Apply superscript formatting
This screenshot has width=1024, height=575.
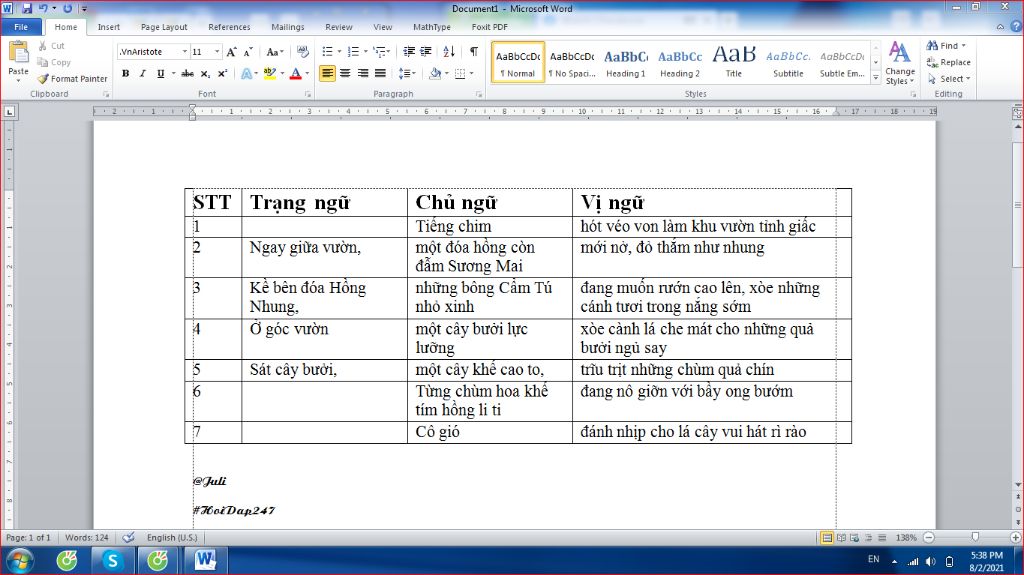click(x=222, y=73)
